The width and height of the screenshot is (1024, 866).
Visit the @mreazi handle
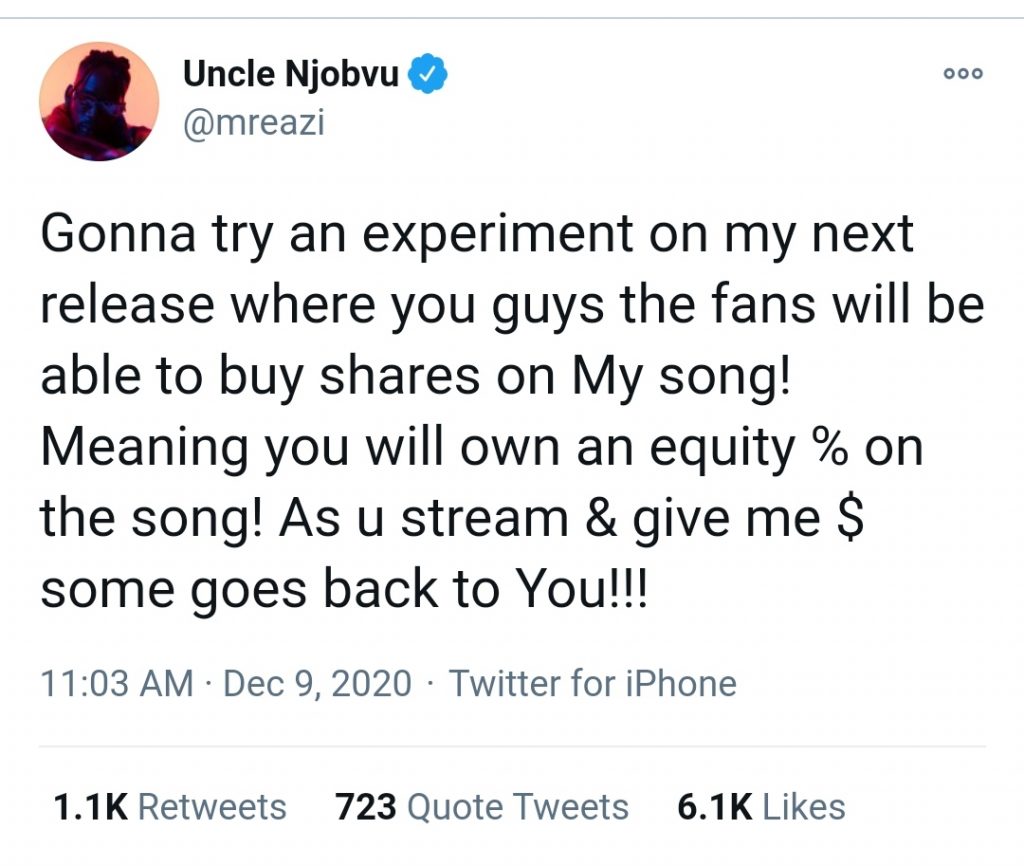254,122
